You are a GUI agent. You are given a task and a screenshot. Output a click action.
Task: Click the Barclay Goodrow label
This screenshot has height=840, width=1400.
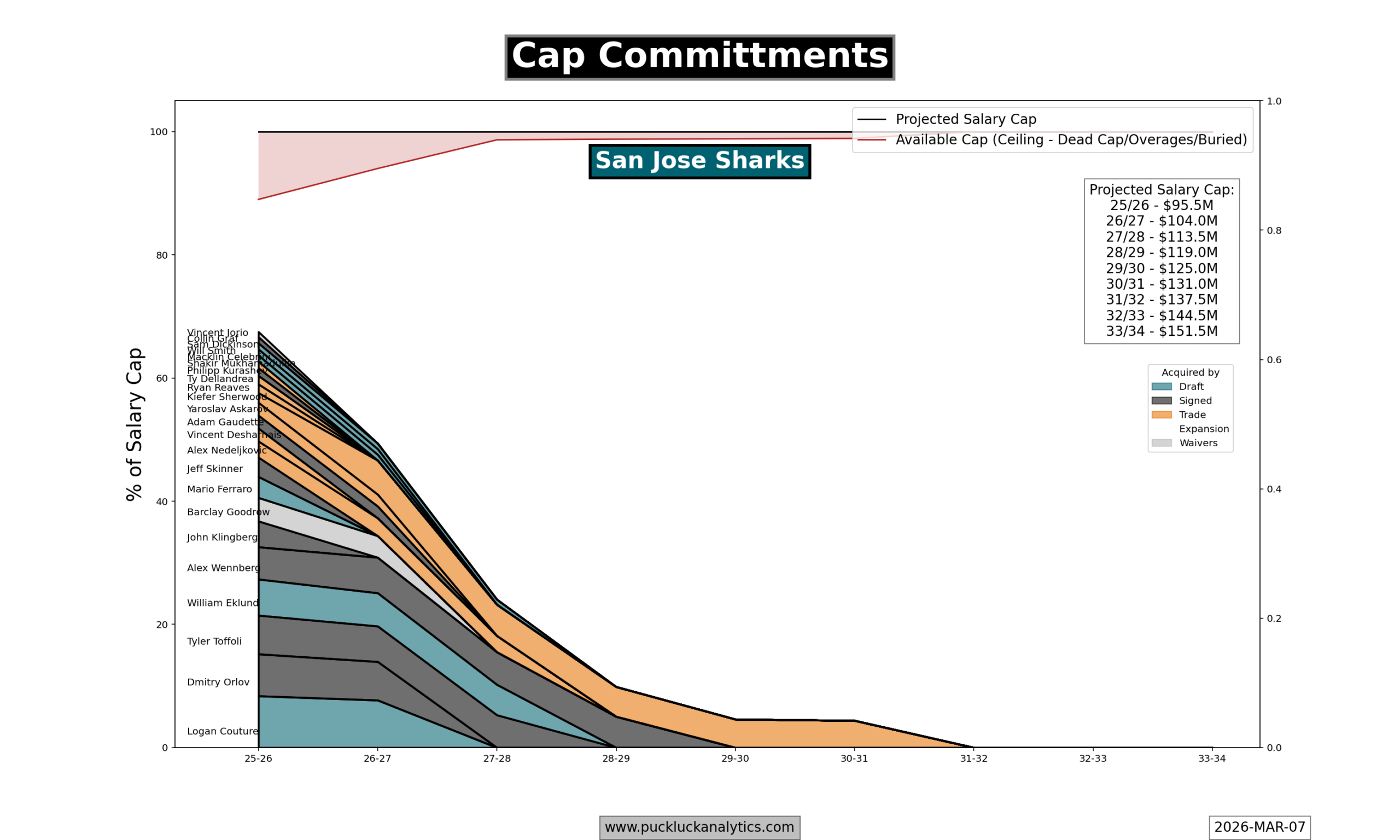[228, 512]
